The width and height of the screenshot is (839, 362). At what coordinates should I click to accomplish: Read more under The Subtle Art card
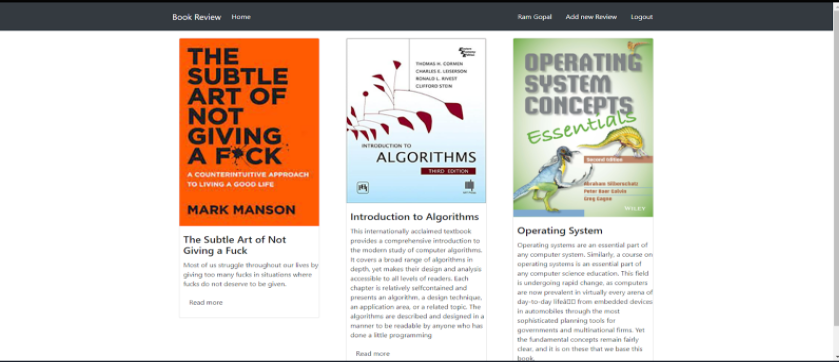206,303
